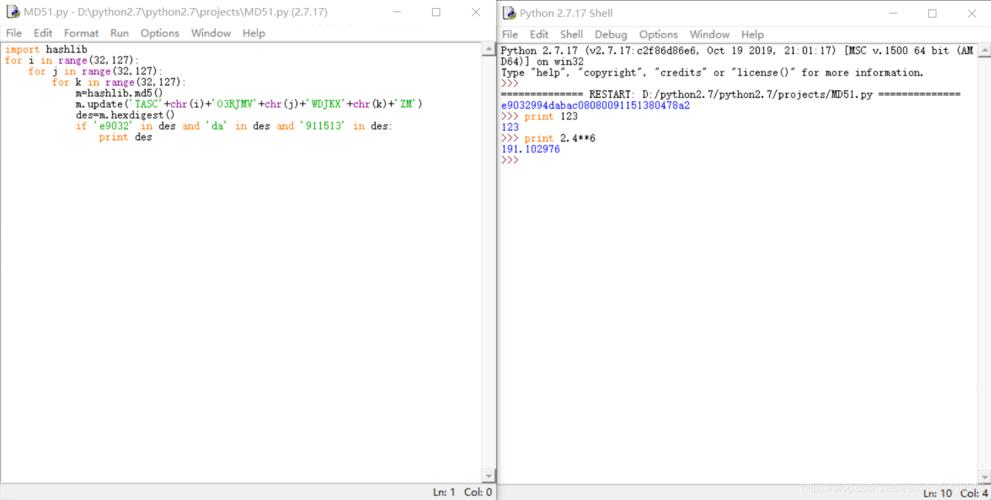Click the RESTART line in the Shell

[731, 94]
